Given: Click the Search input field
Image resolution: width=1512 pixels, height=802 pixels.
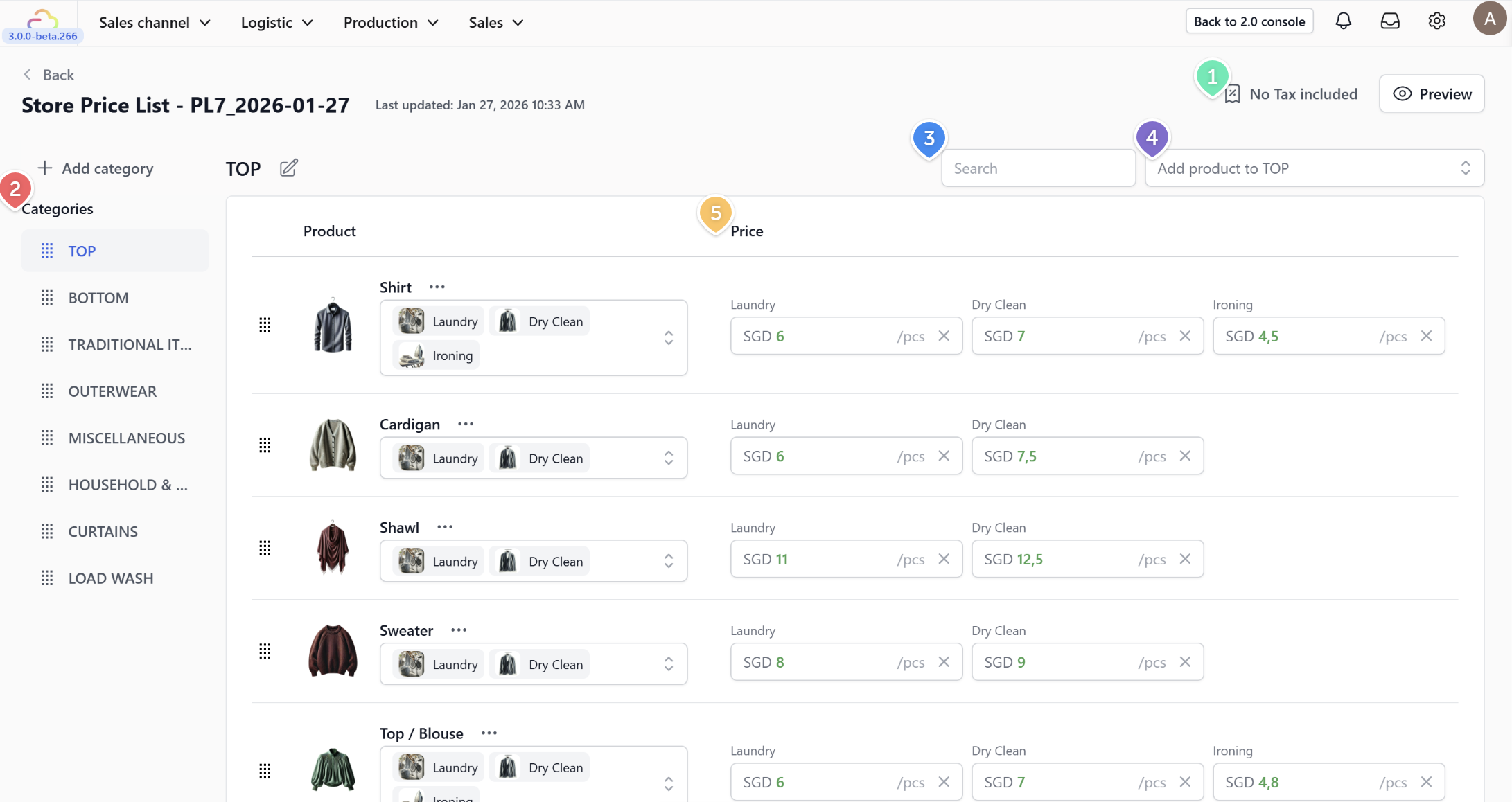Looking at the screenshot, I should 1037,168.
